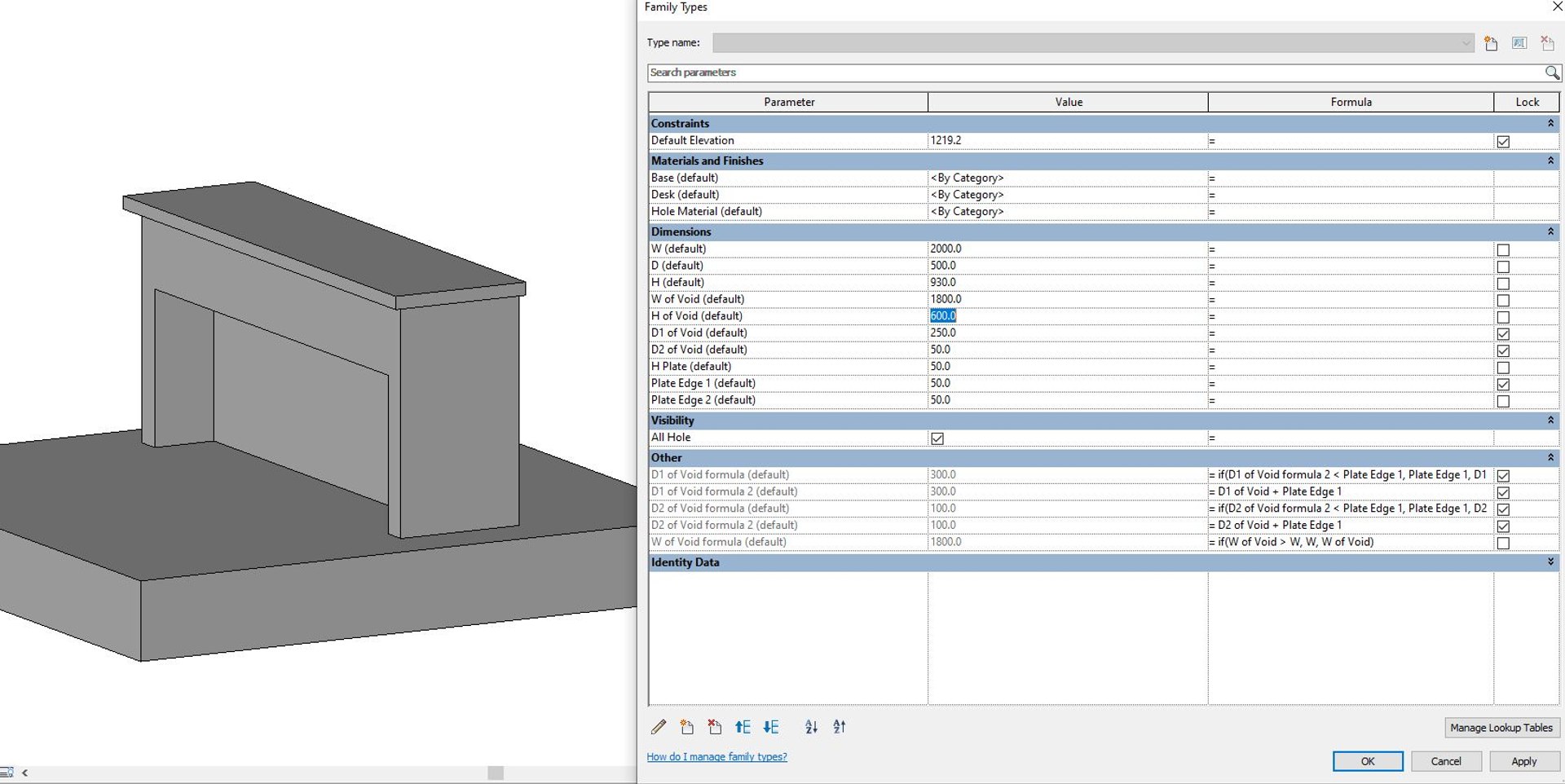
Task: Click the Edit Parameter pencil icon
Action: tap(659, 727)
